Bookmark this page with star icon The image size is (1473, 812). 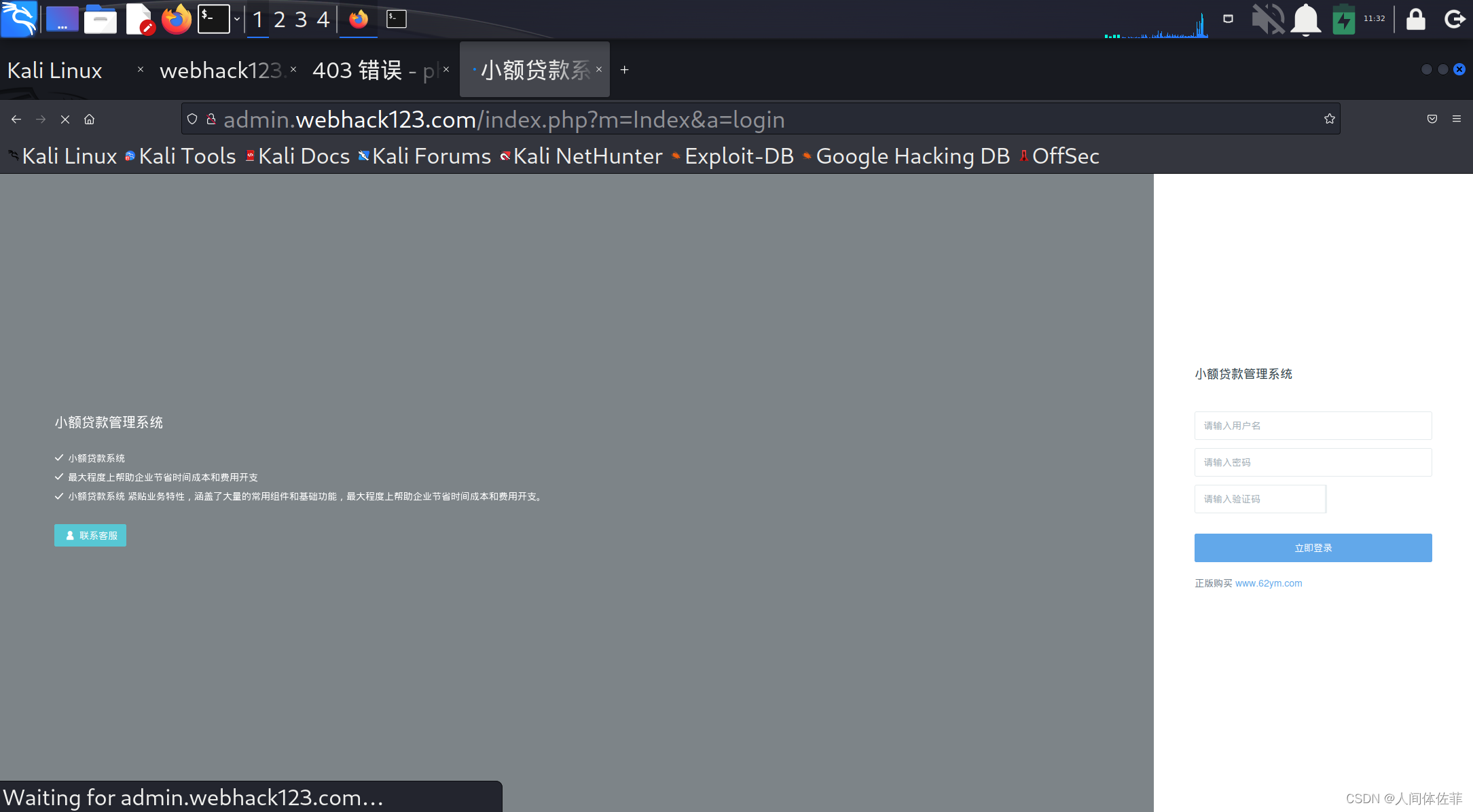point(1329,119)
